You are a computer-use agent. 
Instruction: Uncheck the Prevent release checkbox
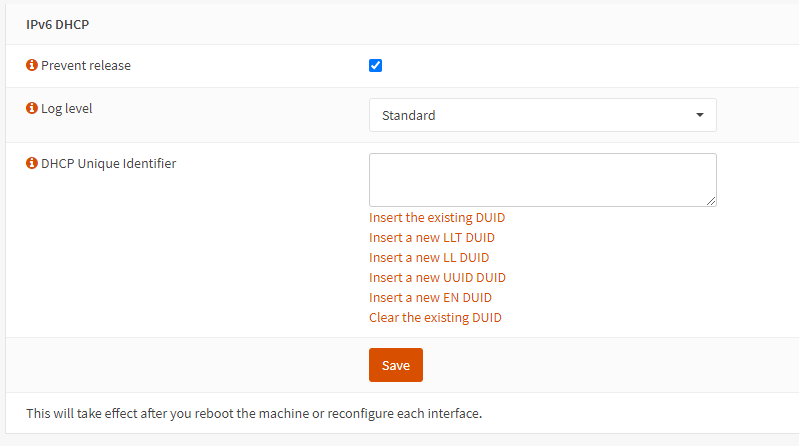376,66
